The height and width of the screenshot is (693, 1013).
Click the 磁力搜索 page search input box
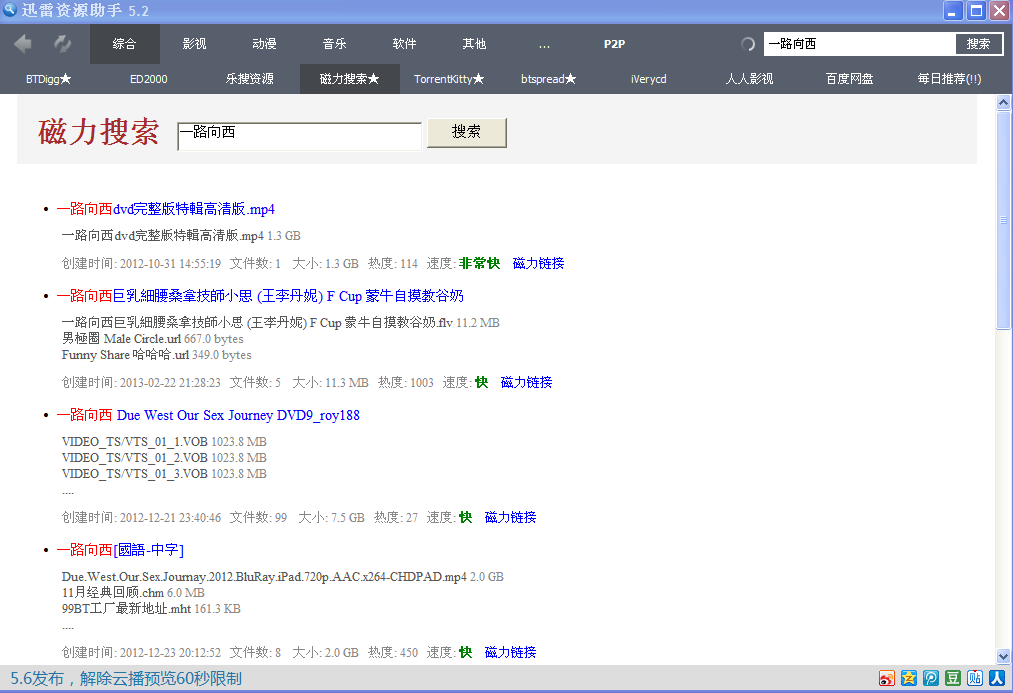point(299,136)
